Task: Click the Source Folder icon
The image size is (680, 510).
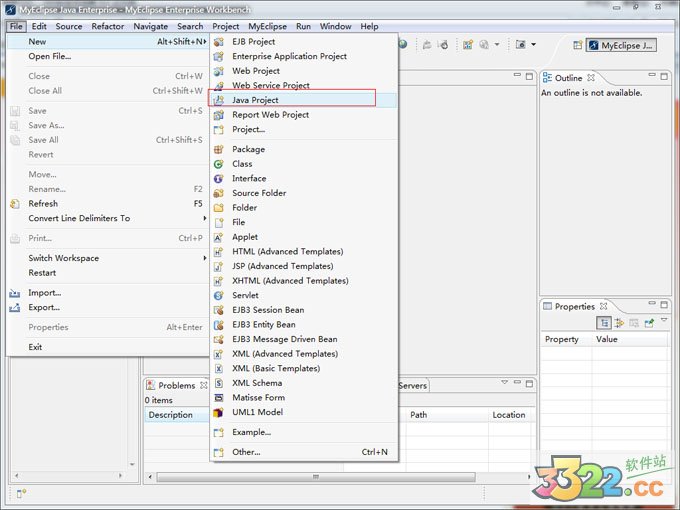Action: click(x=219, y=193)
